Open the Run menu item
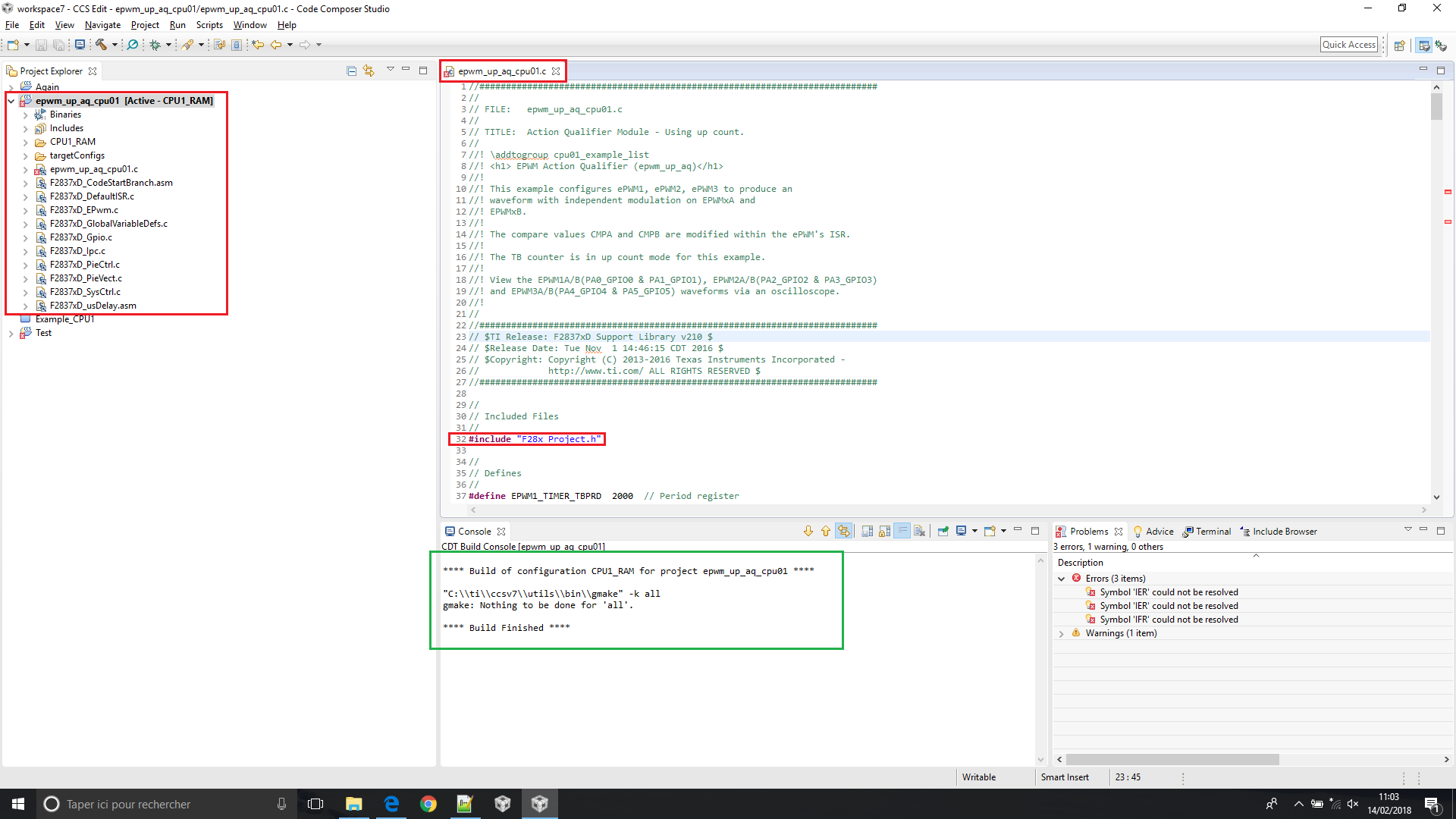 [x=177, y=25]
